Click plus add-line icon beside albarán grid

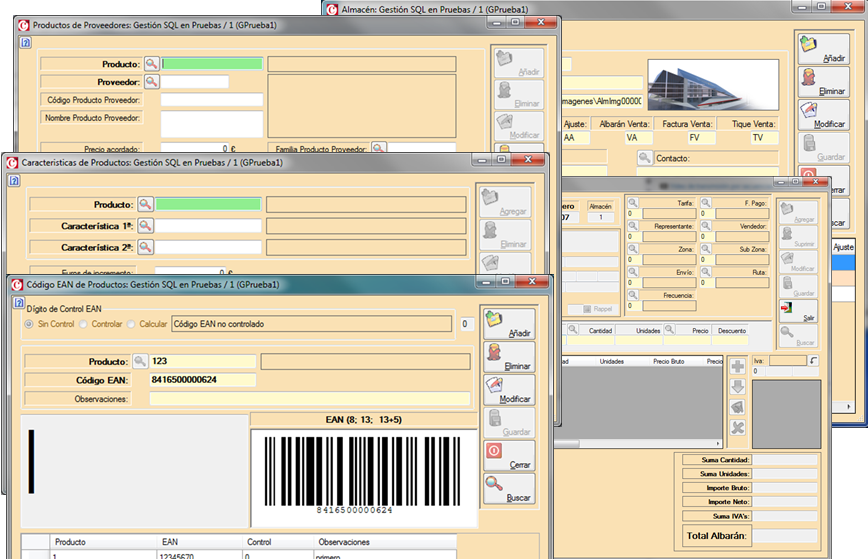[x=737, y=366]
